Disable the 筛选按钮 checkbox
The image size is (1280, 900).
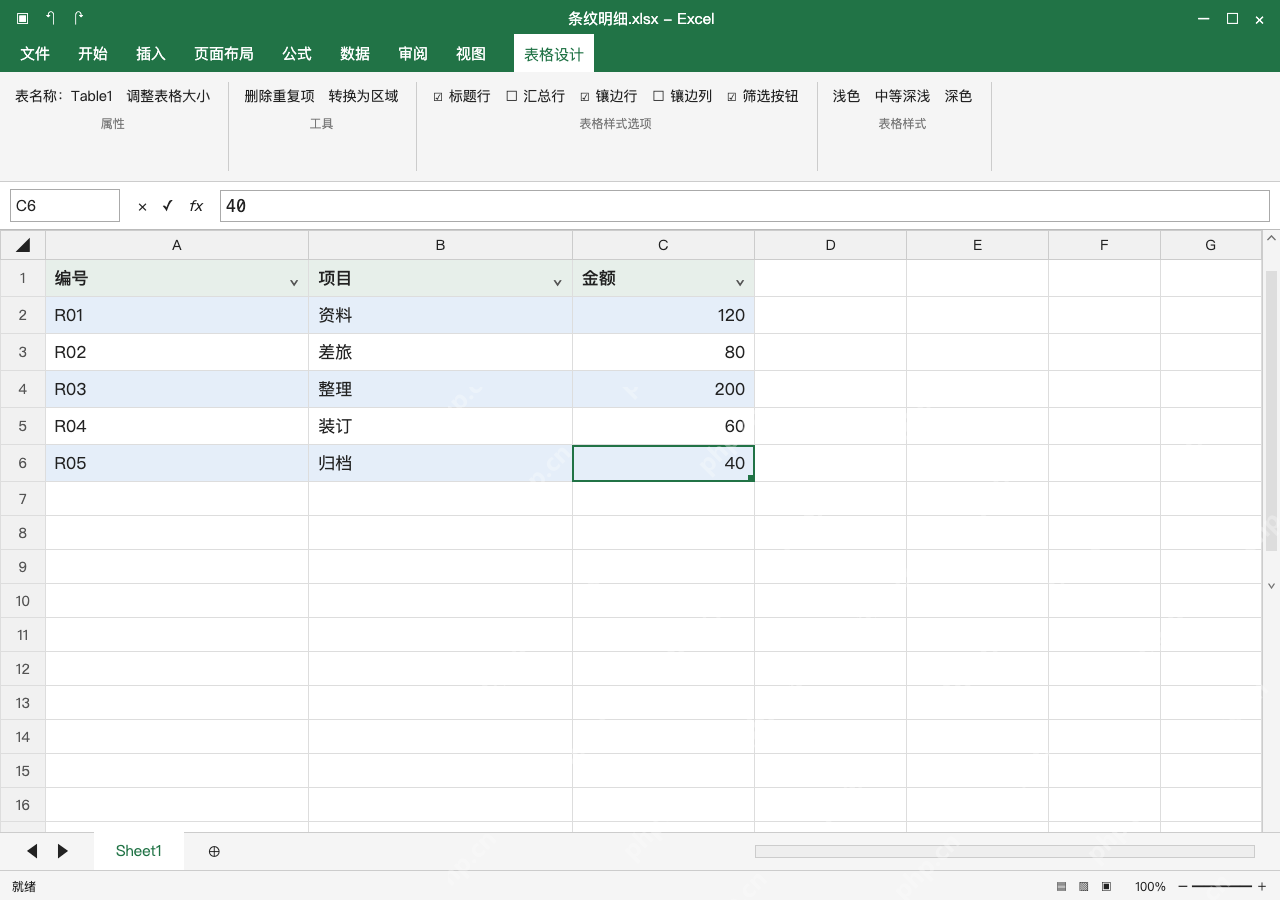point(732,97)
